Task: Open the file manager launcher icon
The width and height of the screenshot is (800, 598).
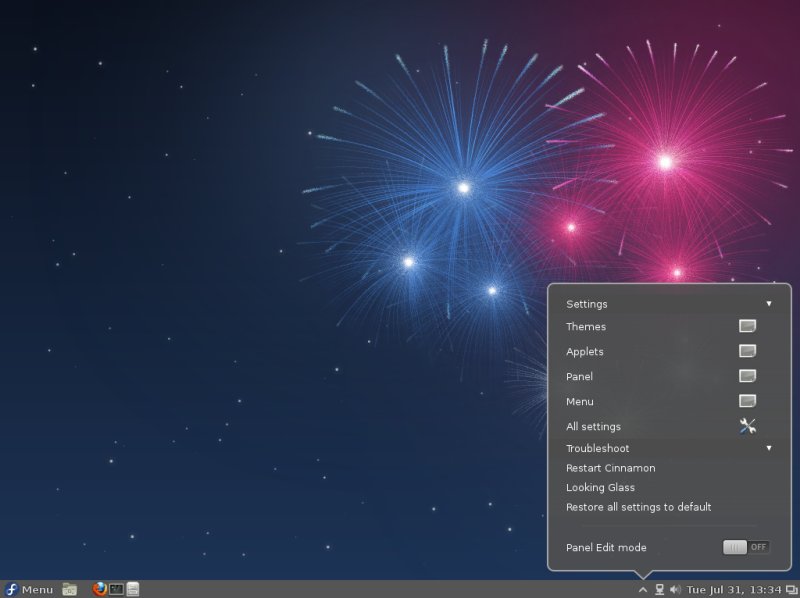Action: coord(133,589)
